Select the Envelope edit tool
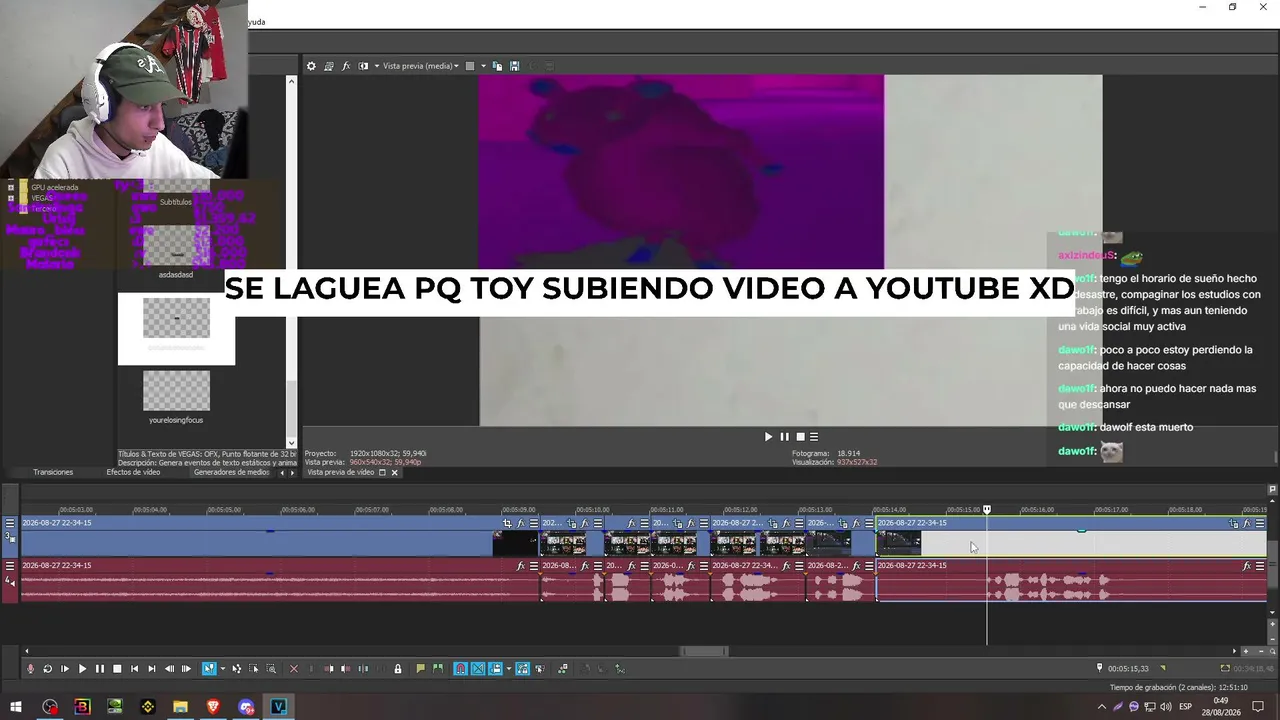Image resolution: width=1280 pixels, height=720 pixels. [237, 669]
